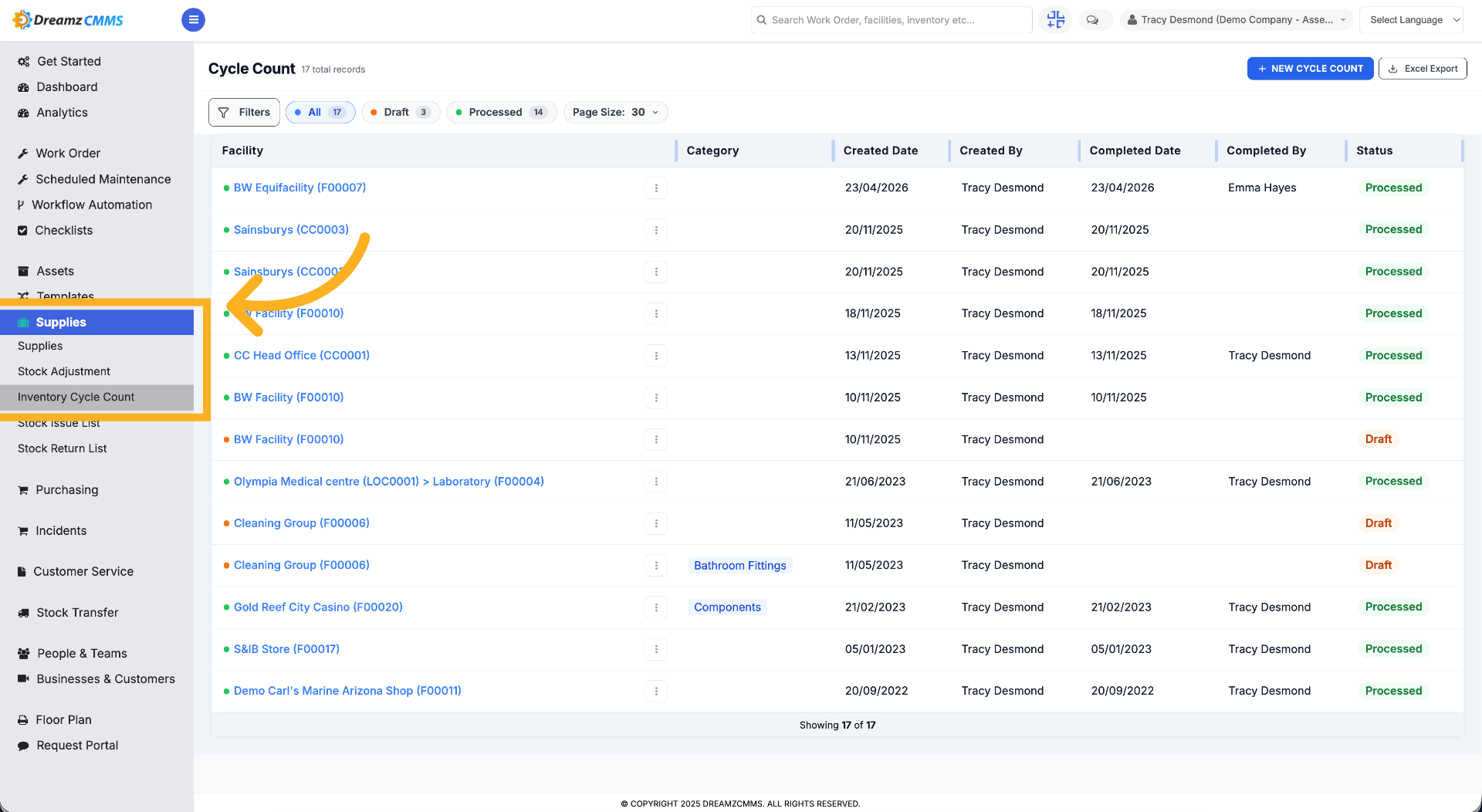
Task: Select the Draft status filter
Action: 401,113
